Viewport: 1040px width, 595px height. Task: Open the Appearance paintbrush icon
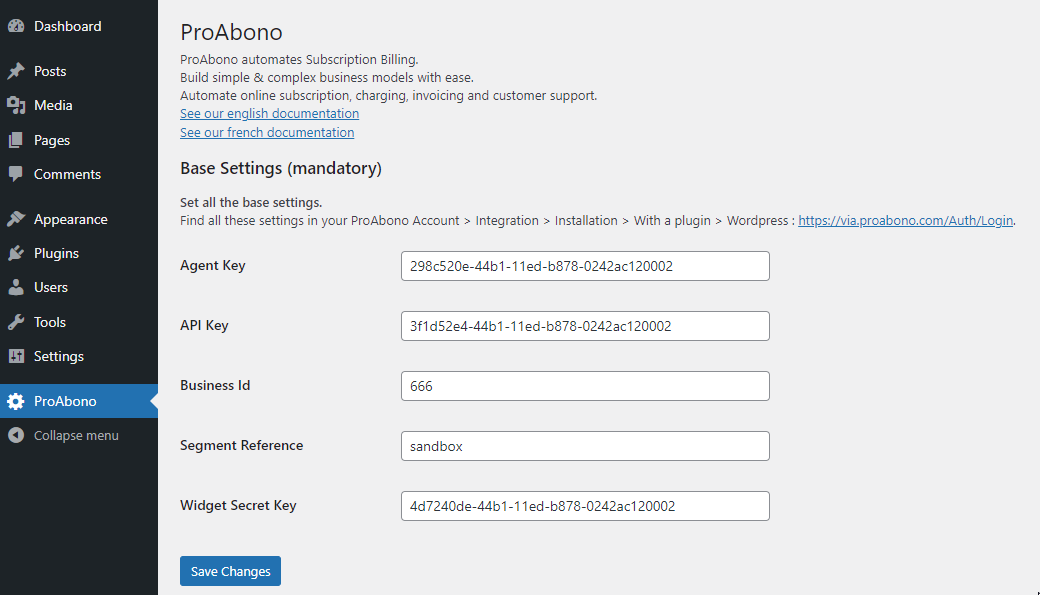coord(16,219)
